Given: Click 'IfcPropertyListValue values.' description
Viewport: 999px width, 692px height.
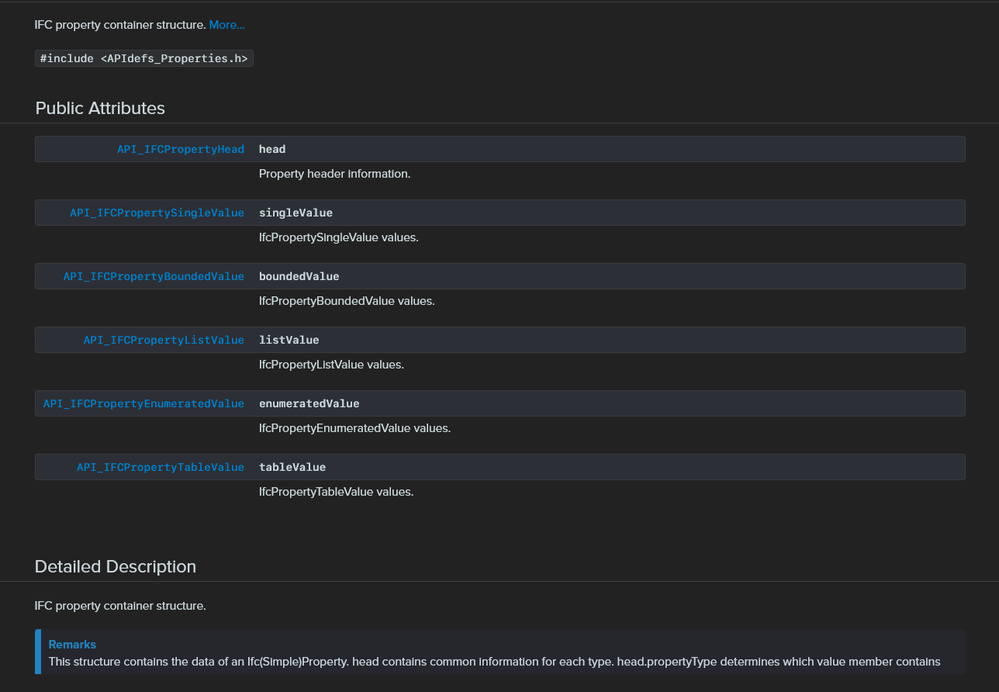Looking at the screenshot, I should 331,364.
